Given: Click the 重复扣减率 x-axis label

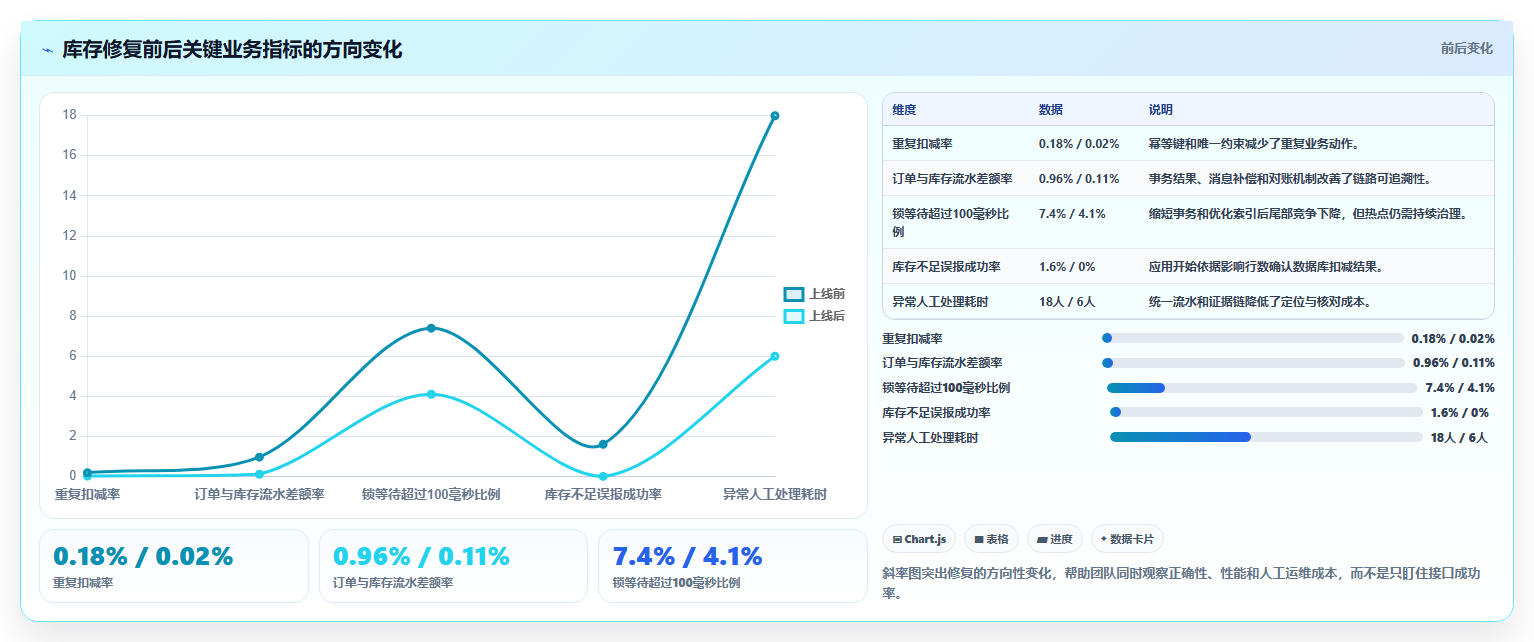Looking at the screenshot, I should click(x=87, y=495).
